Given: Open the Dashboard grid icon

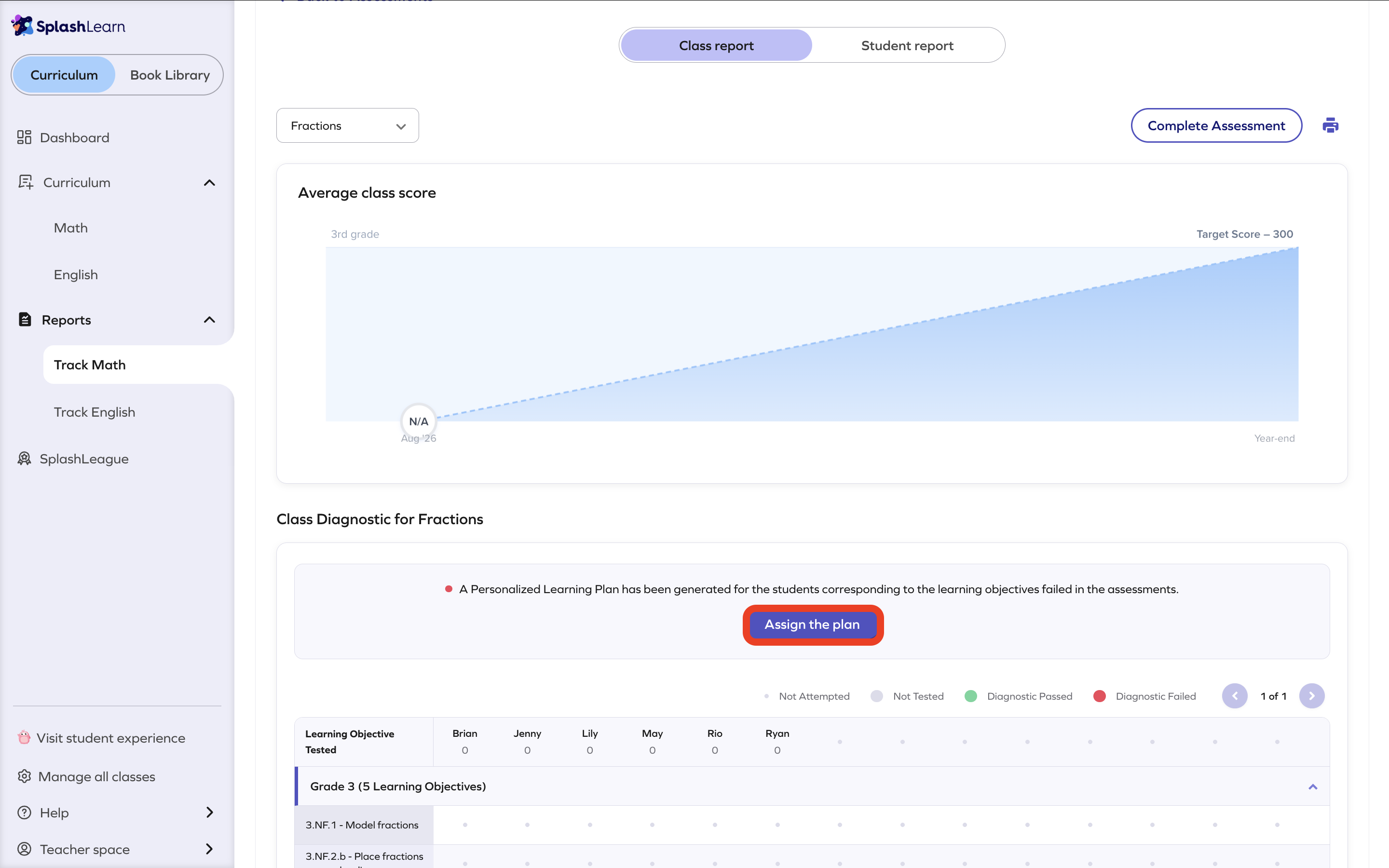Looking at the screenshot, I should coord(24,137).
